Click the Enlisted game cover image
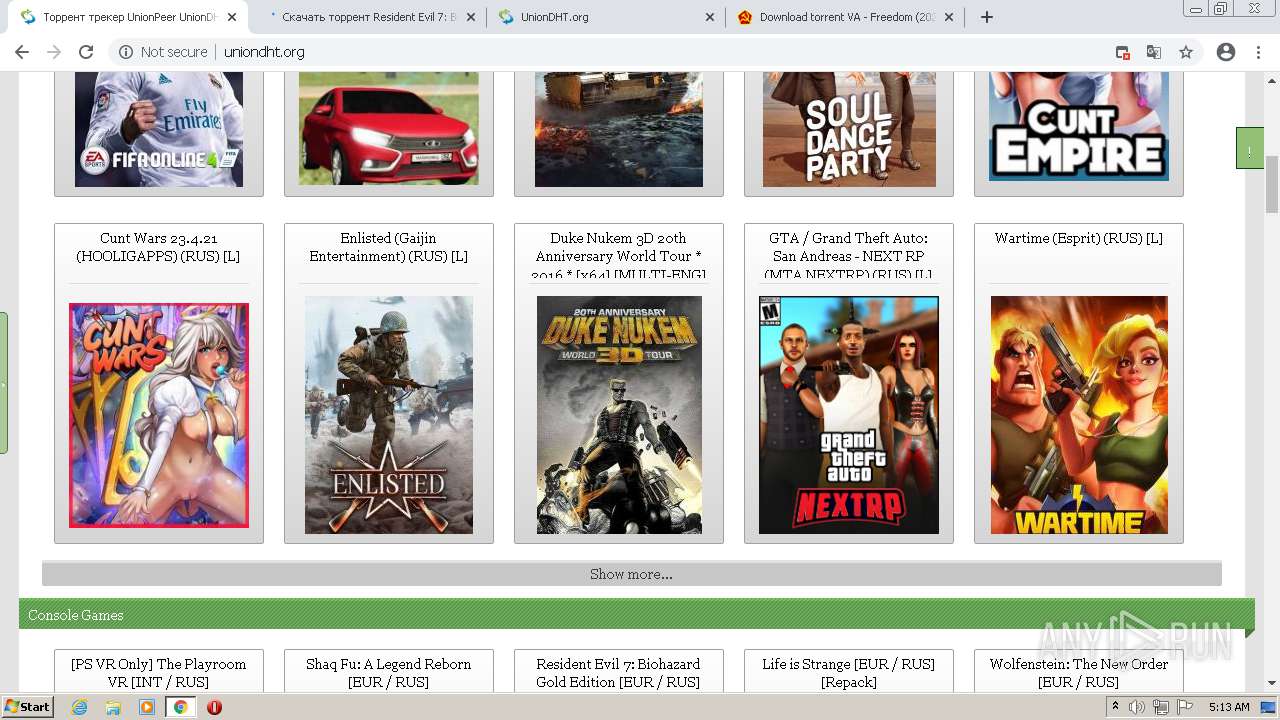1280x720 pixels. click(389, 415)
